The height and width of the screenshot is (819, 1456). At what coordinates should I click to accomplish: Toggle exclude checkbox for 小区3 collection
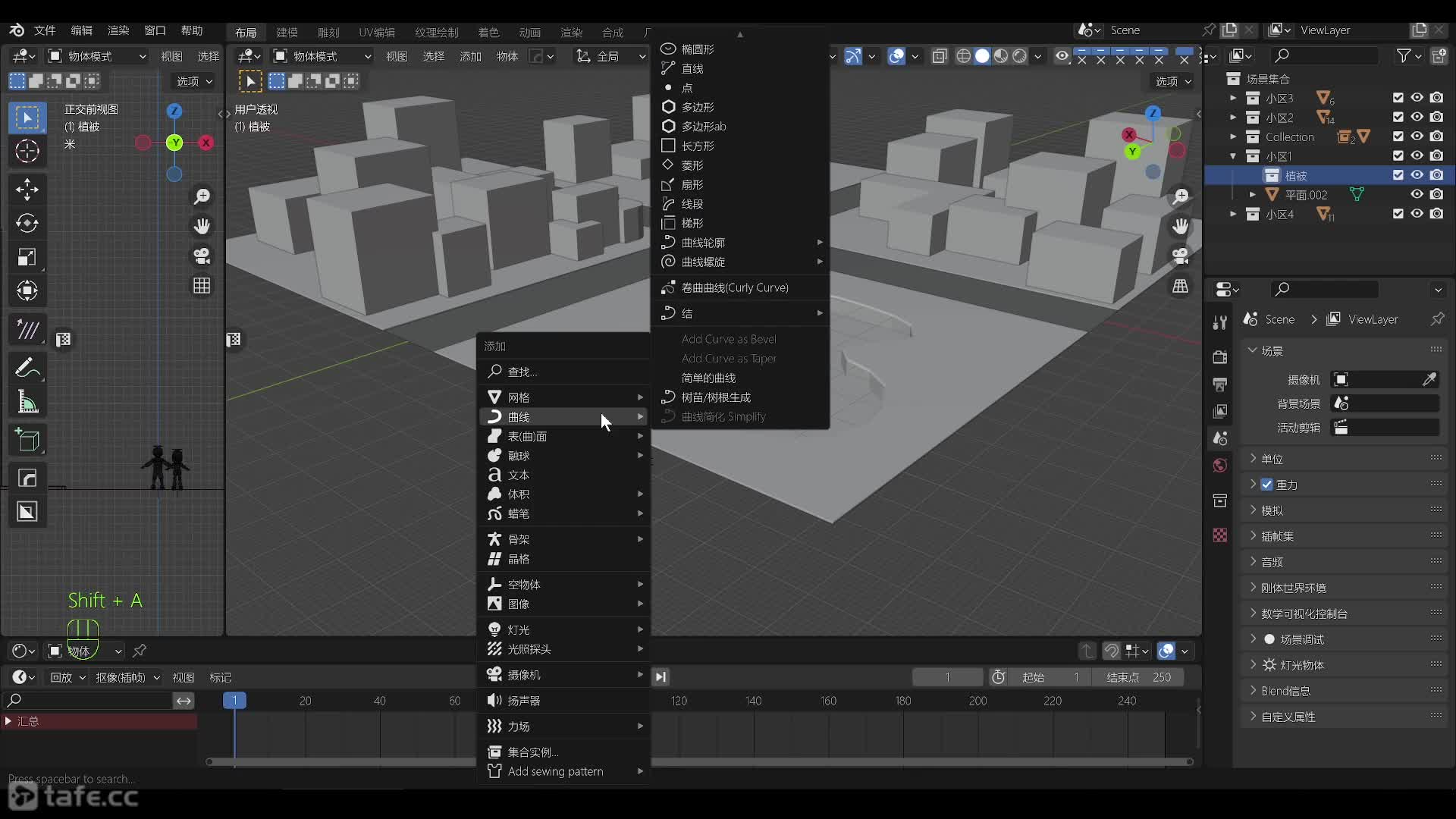click(x=1398, y=98)
